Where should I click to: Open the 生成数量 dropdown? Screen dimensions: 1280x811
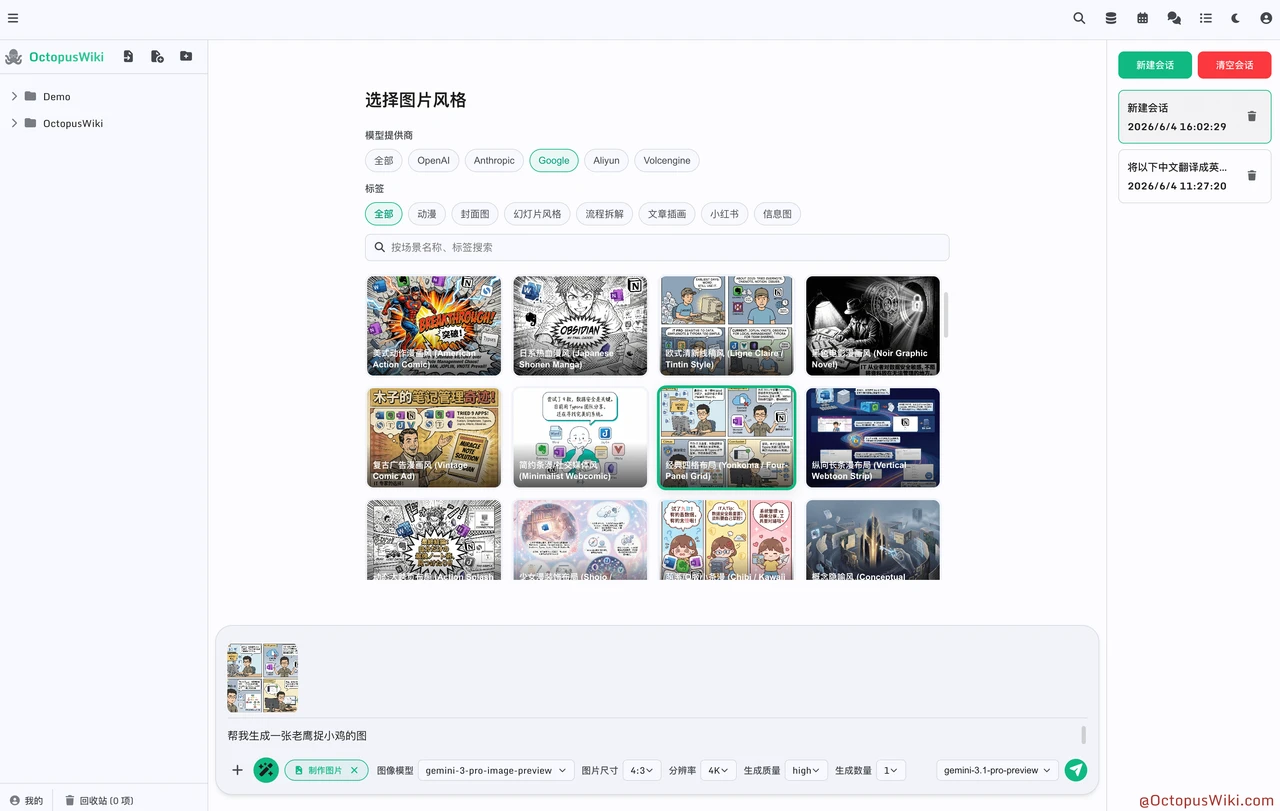click(892, 771)
